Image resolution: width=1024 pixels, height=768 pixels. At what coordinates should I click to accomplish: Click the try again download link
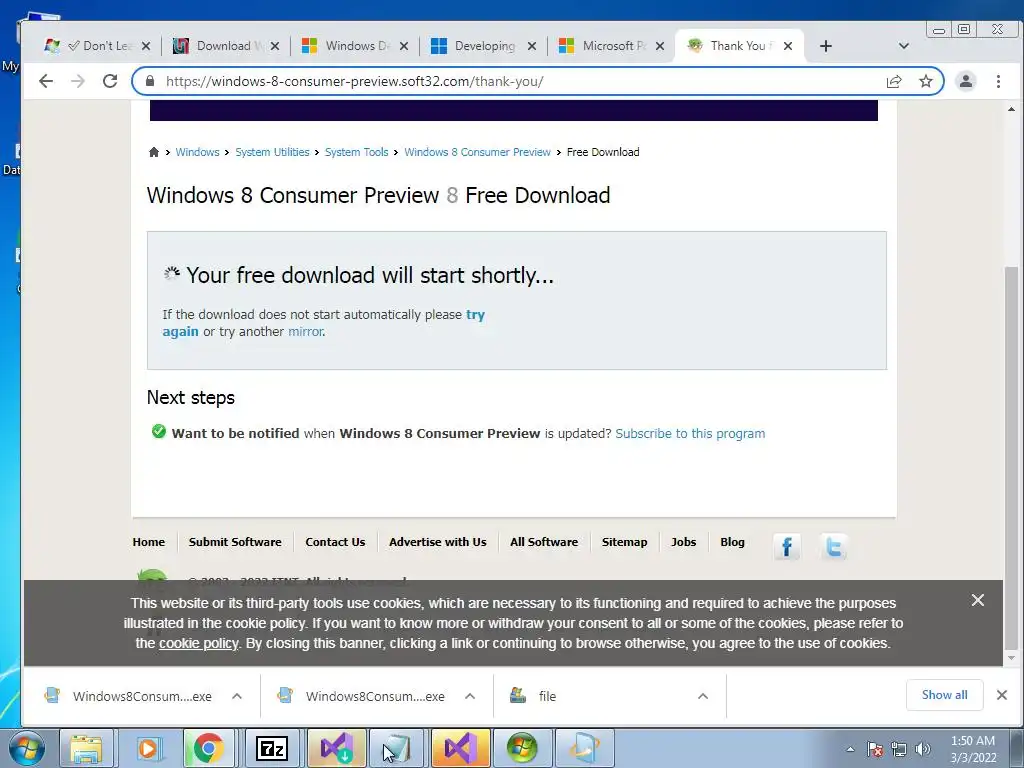[x=475, y=315]
